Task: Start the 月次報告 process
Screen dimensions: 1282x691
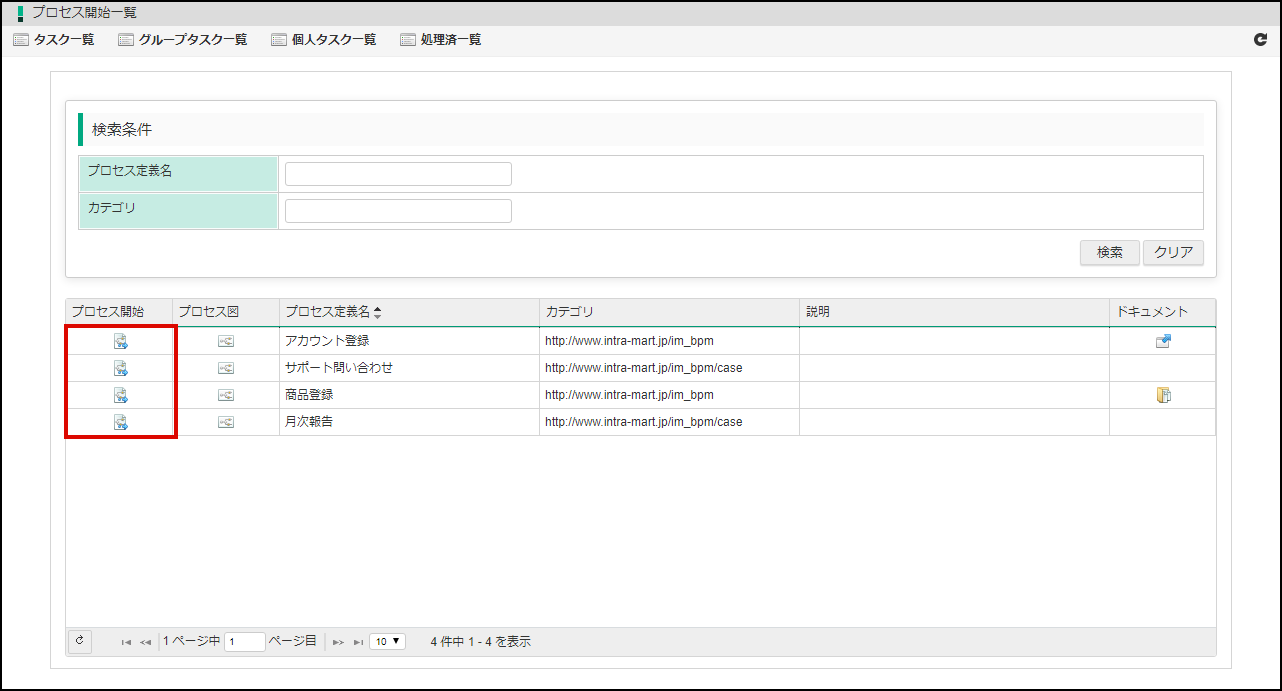Action: (120, 422)
